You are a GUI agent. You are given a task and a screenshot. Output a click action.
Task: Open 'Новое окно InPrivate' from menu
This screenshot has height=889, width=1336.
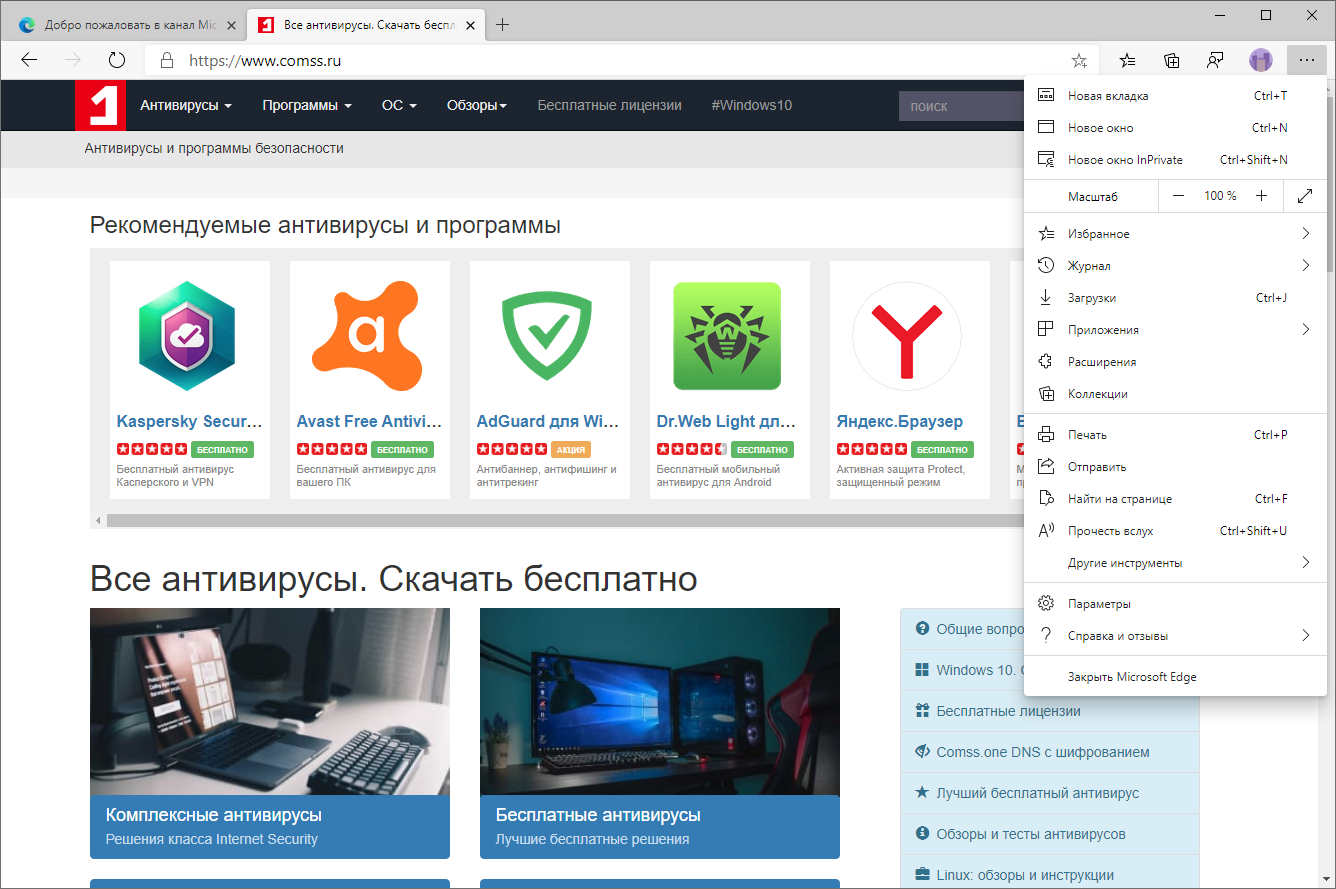[1175, 160]
